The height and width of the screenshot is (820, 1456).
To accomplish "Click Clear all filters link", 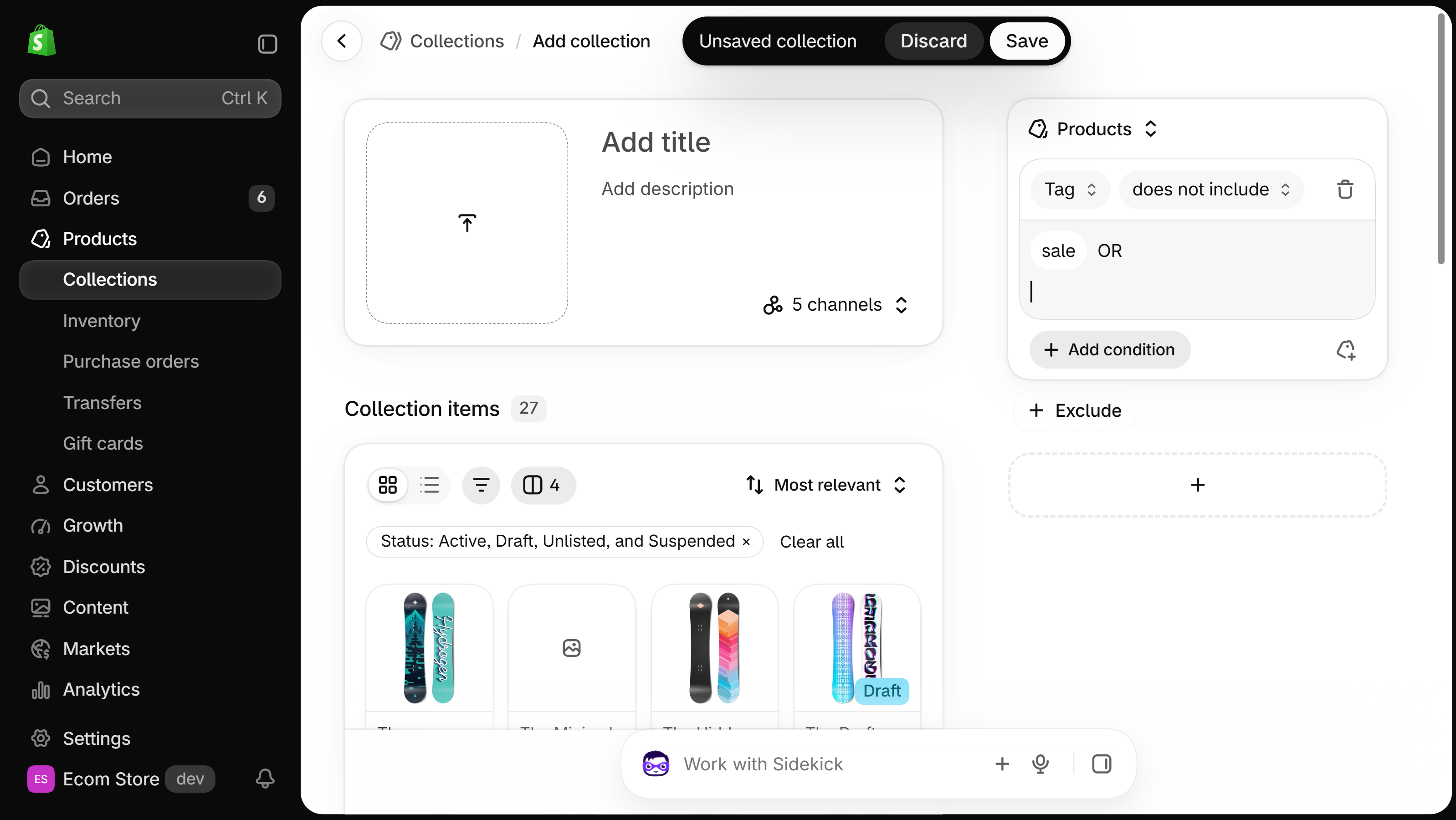I will point(812,541).
